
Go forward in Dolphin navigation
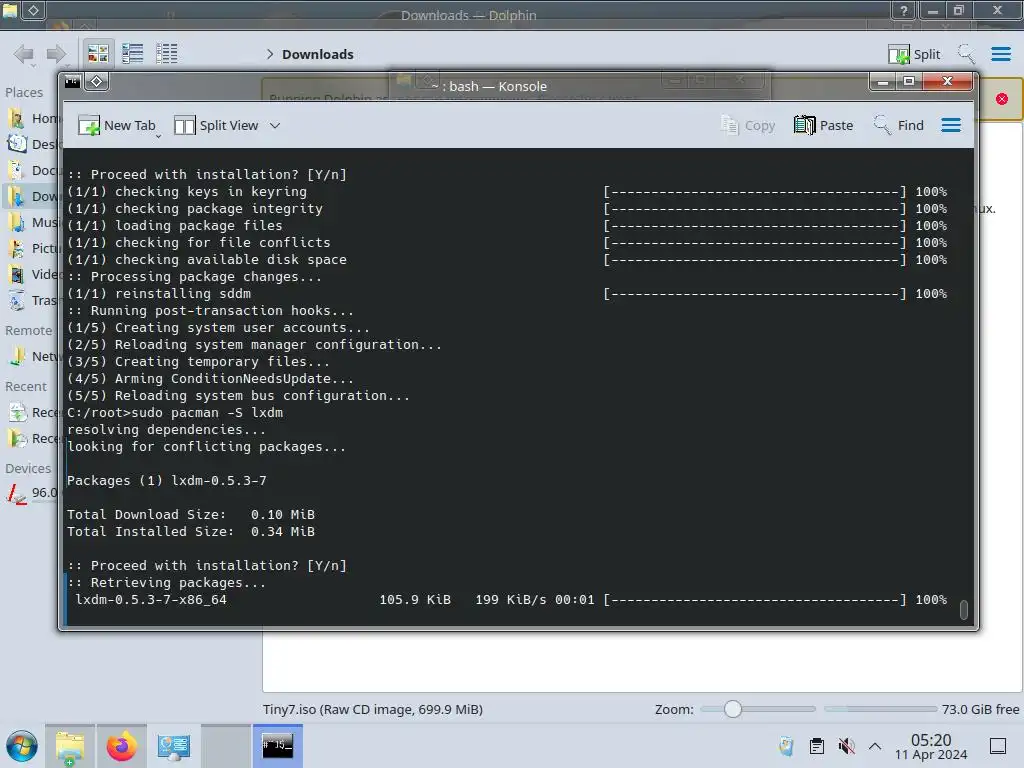pos(57,54)
